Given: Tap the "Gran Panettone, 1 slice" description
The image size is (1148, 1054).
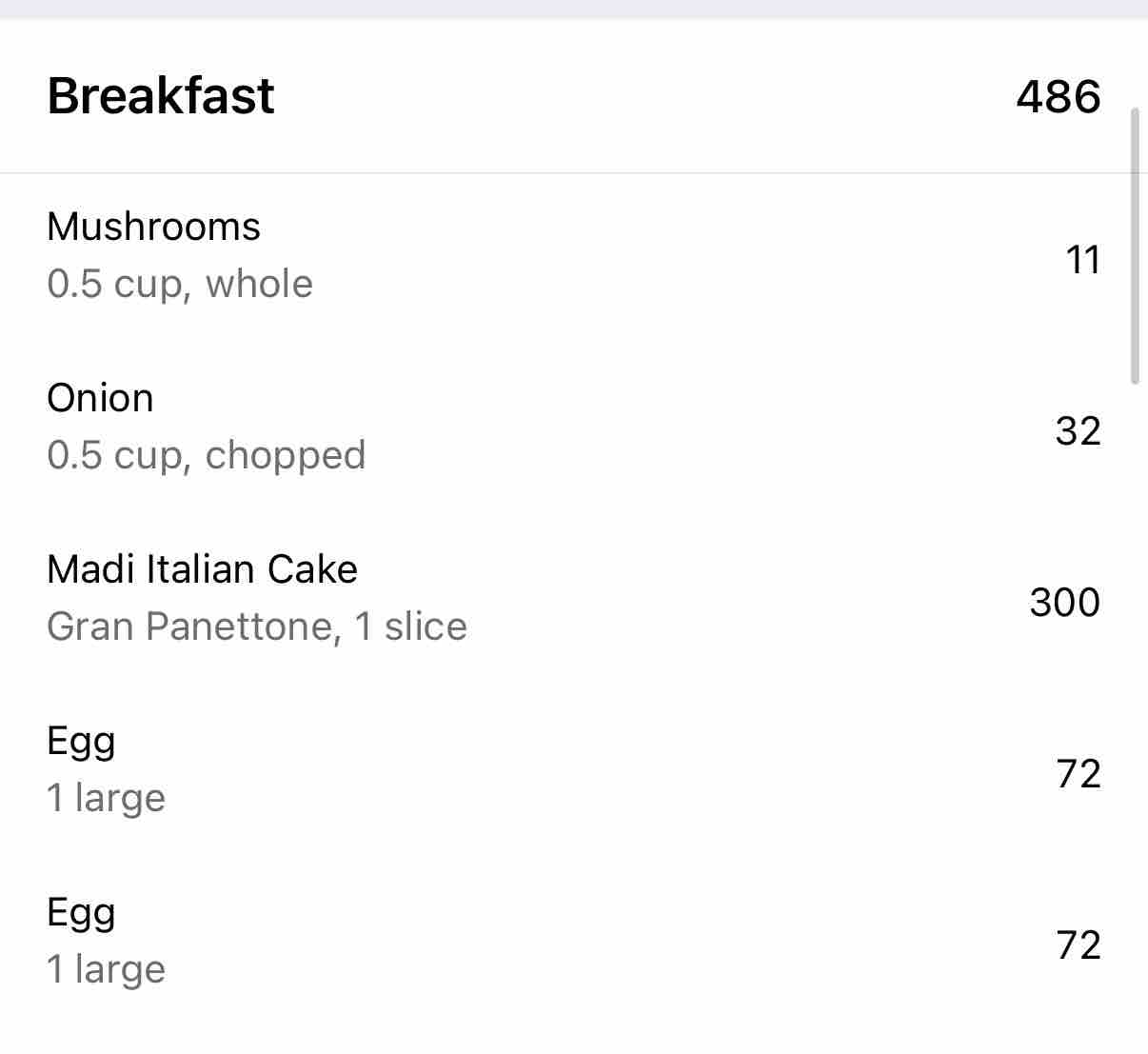Looking at the screenshot, I should pyautogui.click(x=257, y=626).
